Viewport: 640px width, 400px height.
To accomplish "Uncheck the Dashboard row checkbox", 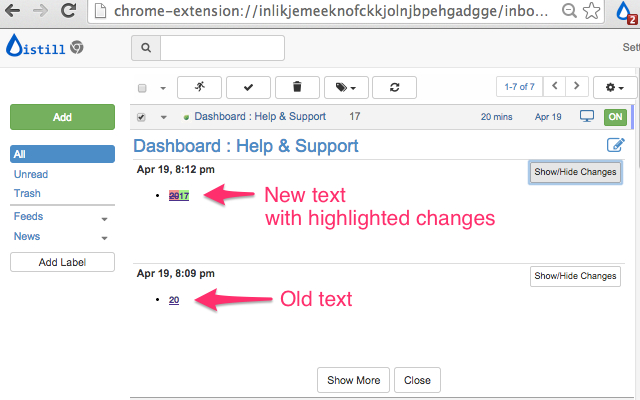I will 141,117.
